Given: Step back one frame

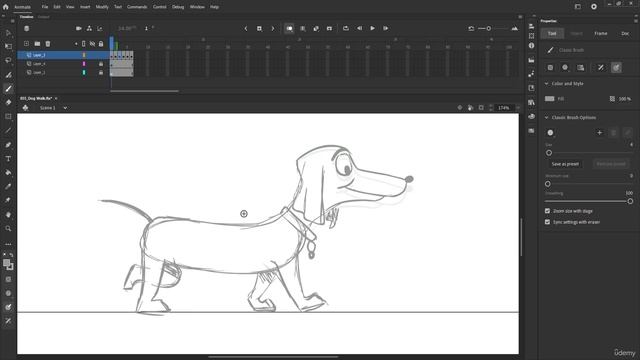Looking at the screenshot, I should point(359,29).
